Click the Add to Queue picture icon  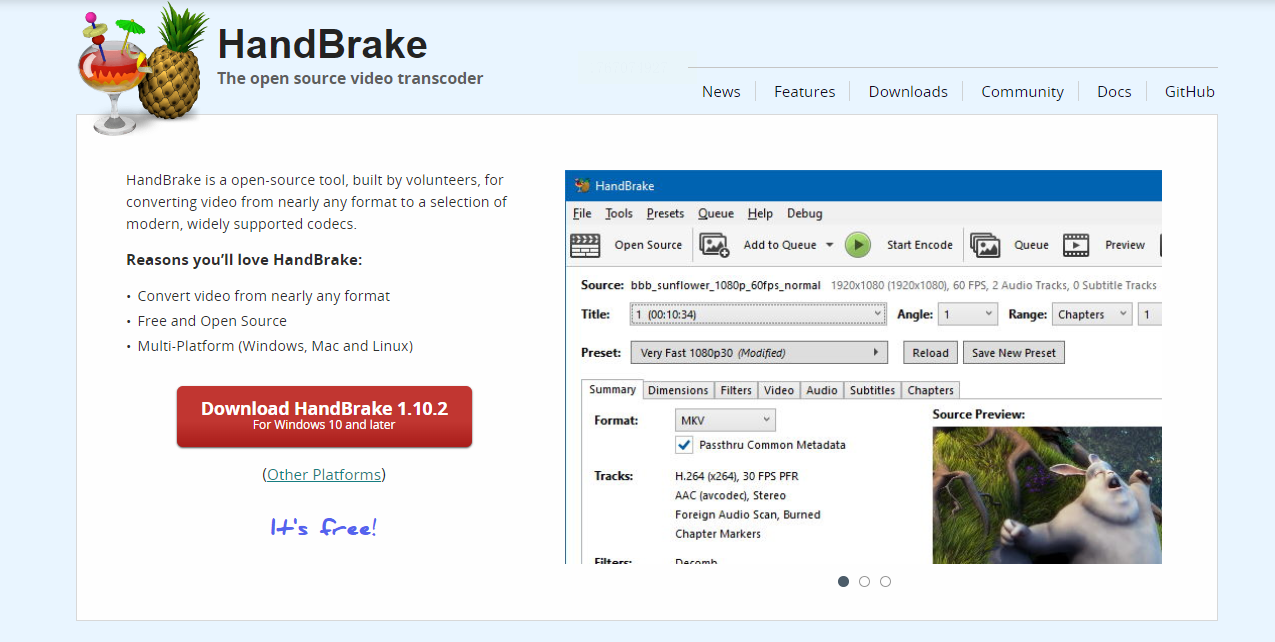(714, 245)
